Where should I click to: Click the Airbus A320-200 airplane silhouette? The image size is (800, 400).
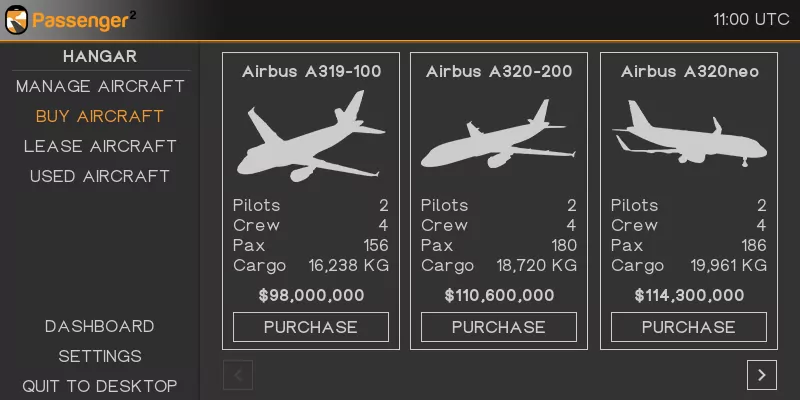click(x=498, y=145)
